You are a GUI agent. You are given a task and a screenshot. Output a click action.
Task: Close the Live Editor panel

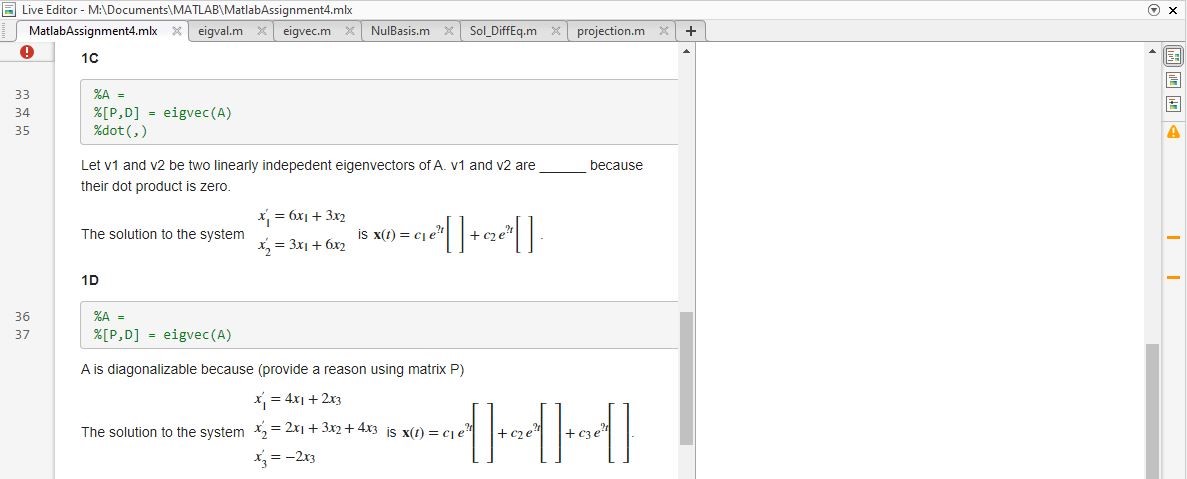(1173, 10)
